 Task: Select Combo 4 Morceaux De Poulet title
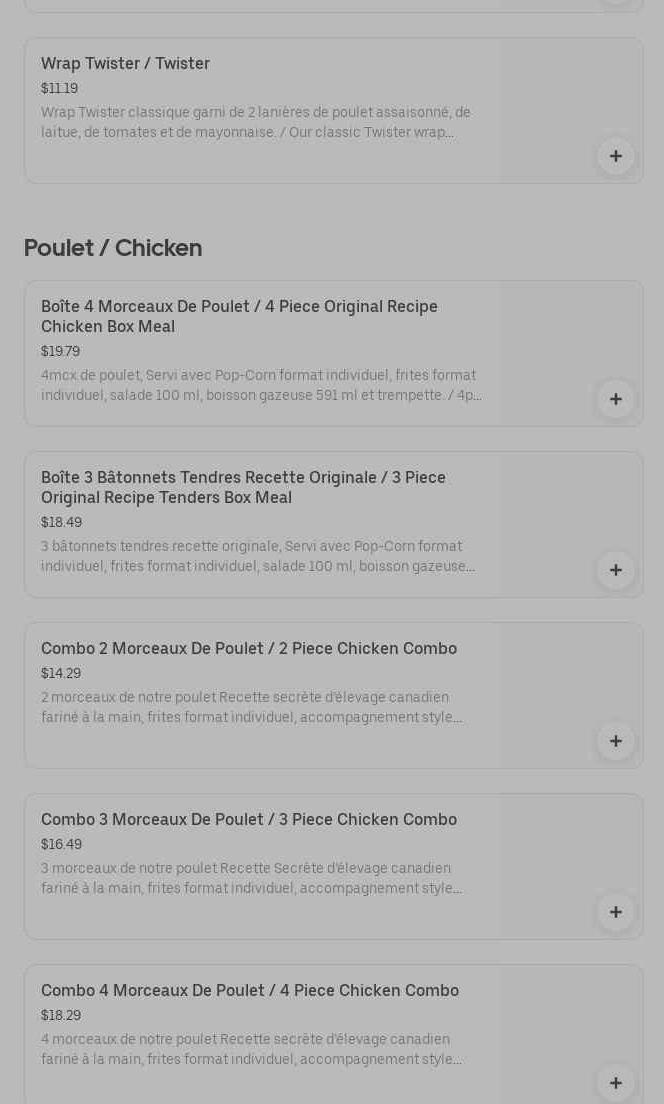pyautogui.click(x=250, y=991)
